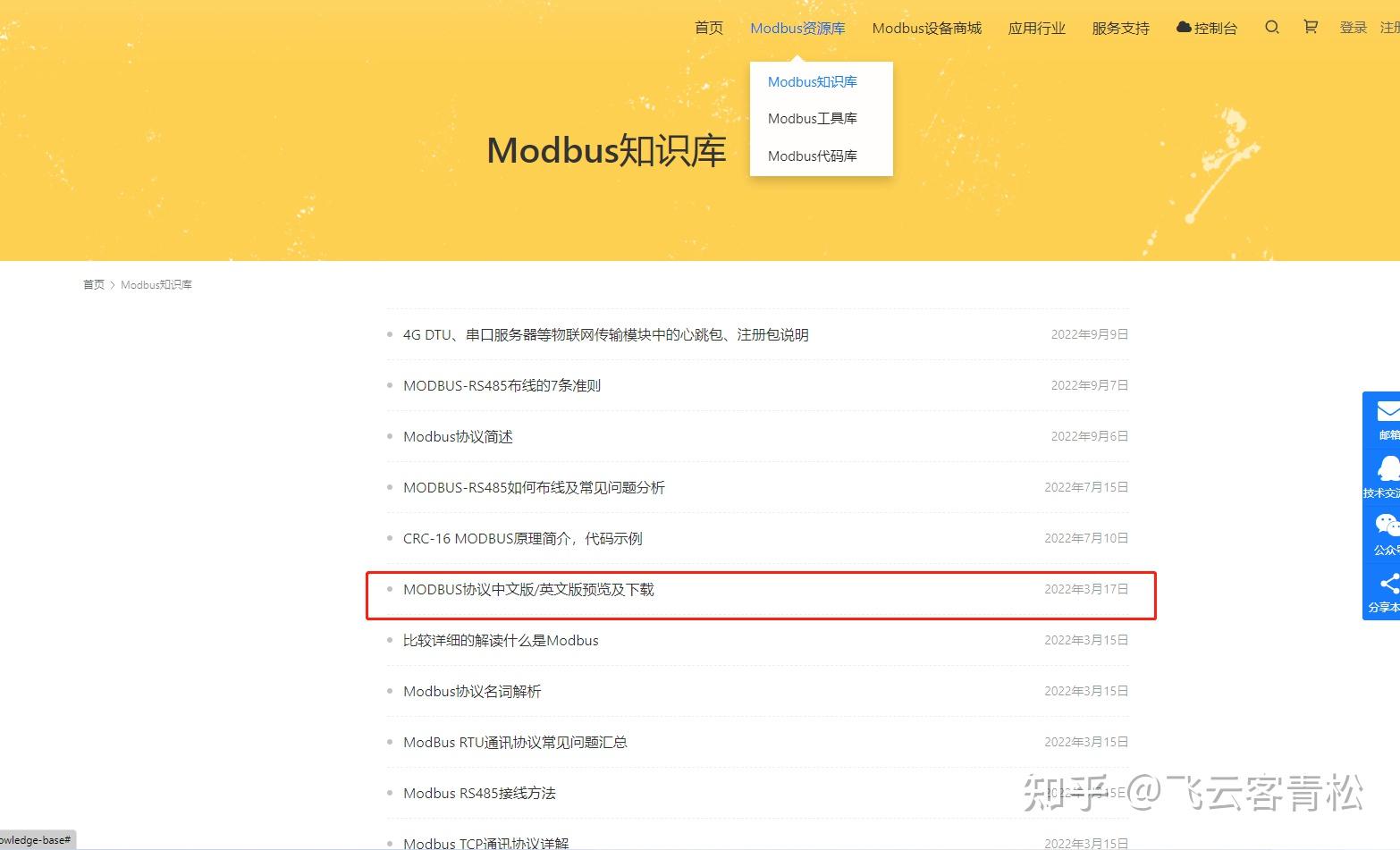Select Modbus知识库 in dropdown
Screen dimensions: 1400x850
(812, 81)
